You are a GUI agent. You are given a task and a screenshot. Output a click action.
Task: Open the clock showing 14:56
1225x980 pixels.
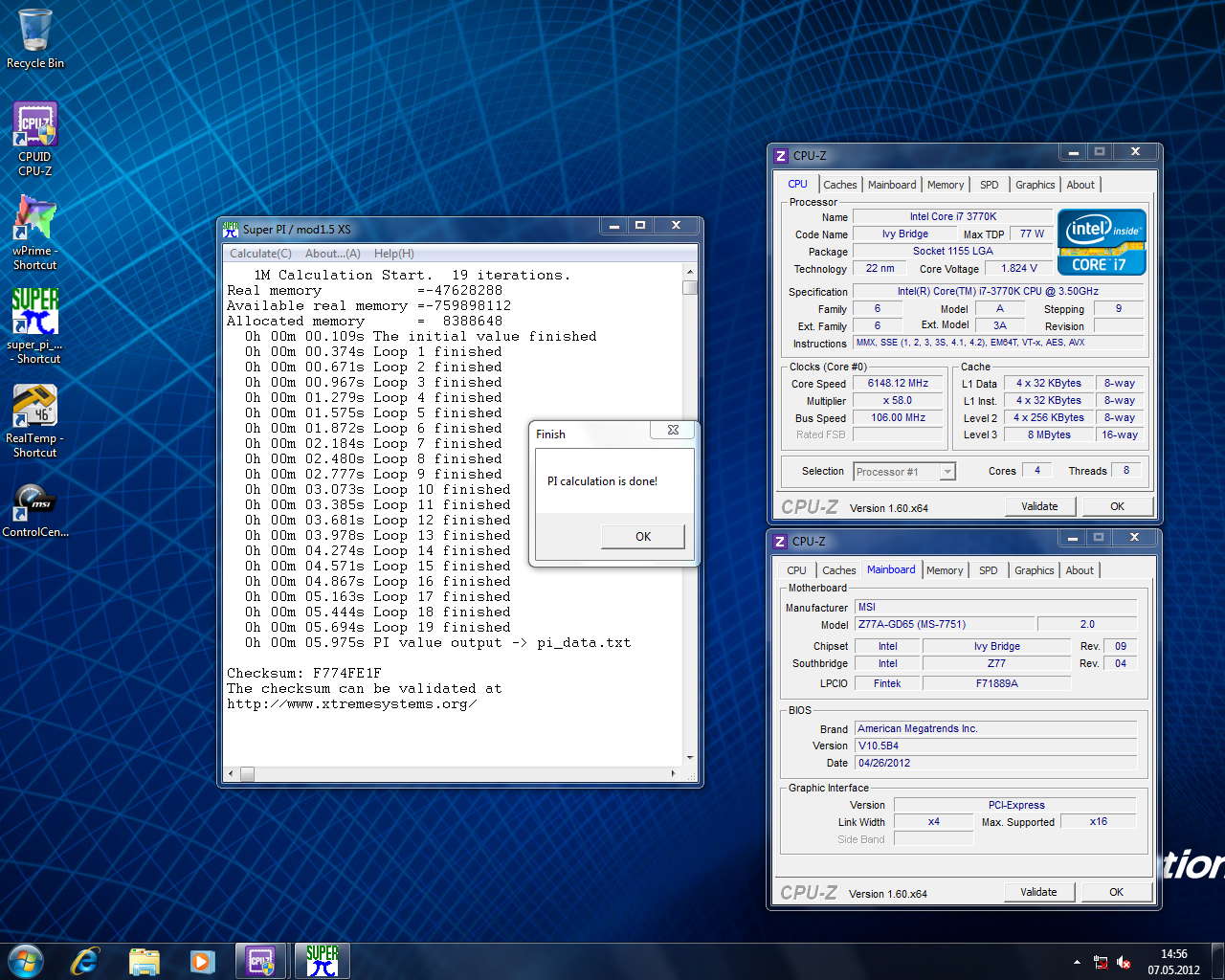click(1173, 962)
